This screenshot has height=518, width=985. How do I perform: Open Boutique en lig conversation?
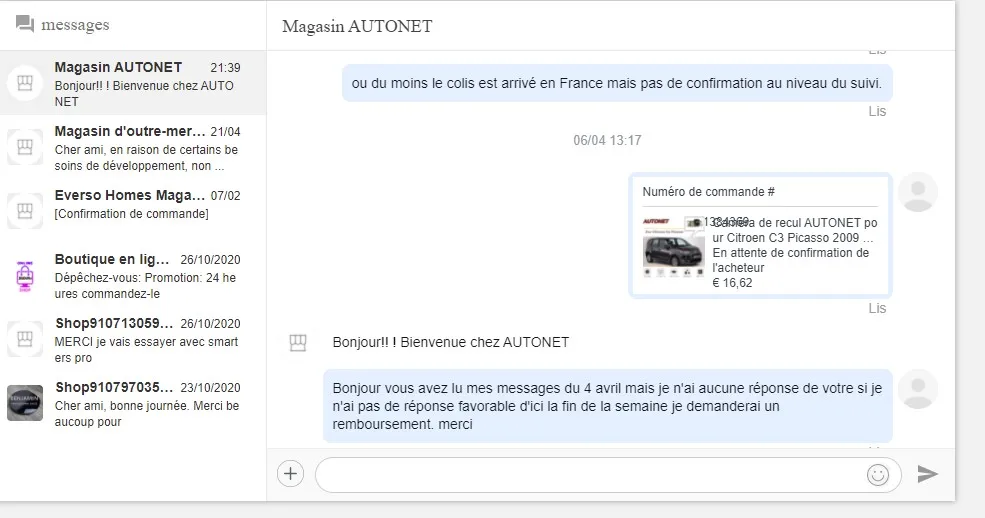click(133, 276)
